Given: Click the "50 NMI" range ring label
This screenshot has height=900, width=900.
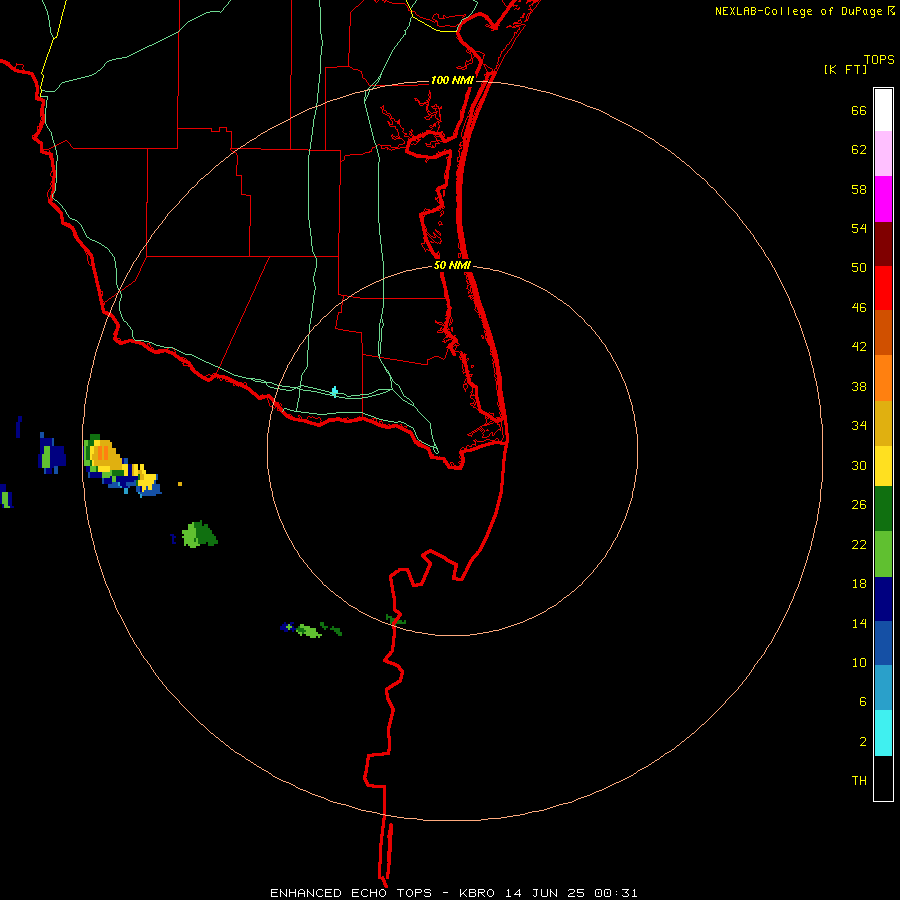Looking at the screenshot, I should tap(452, 265).
